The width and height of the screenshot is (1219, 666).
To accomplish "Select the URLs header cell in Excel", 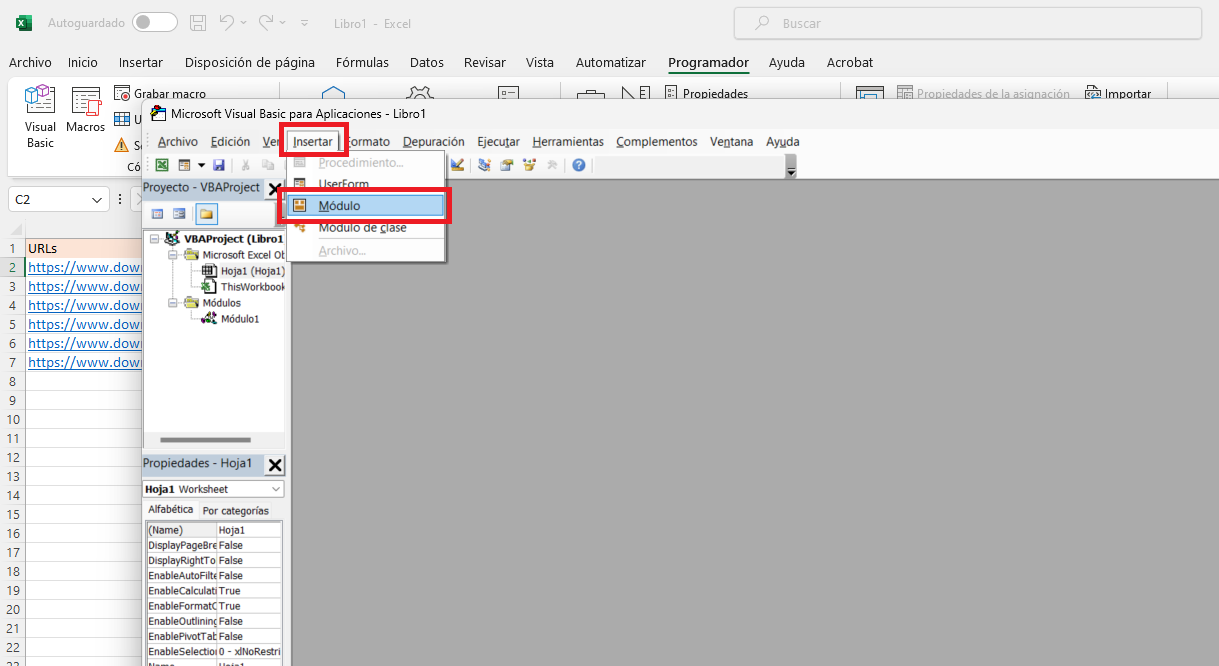I will [84, 248].
